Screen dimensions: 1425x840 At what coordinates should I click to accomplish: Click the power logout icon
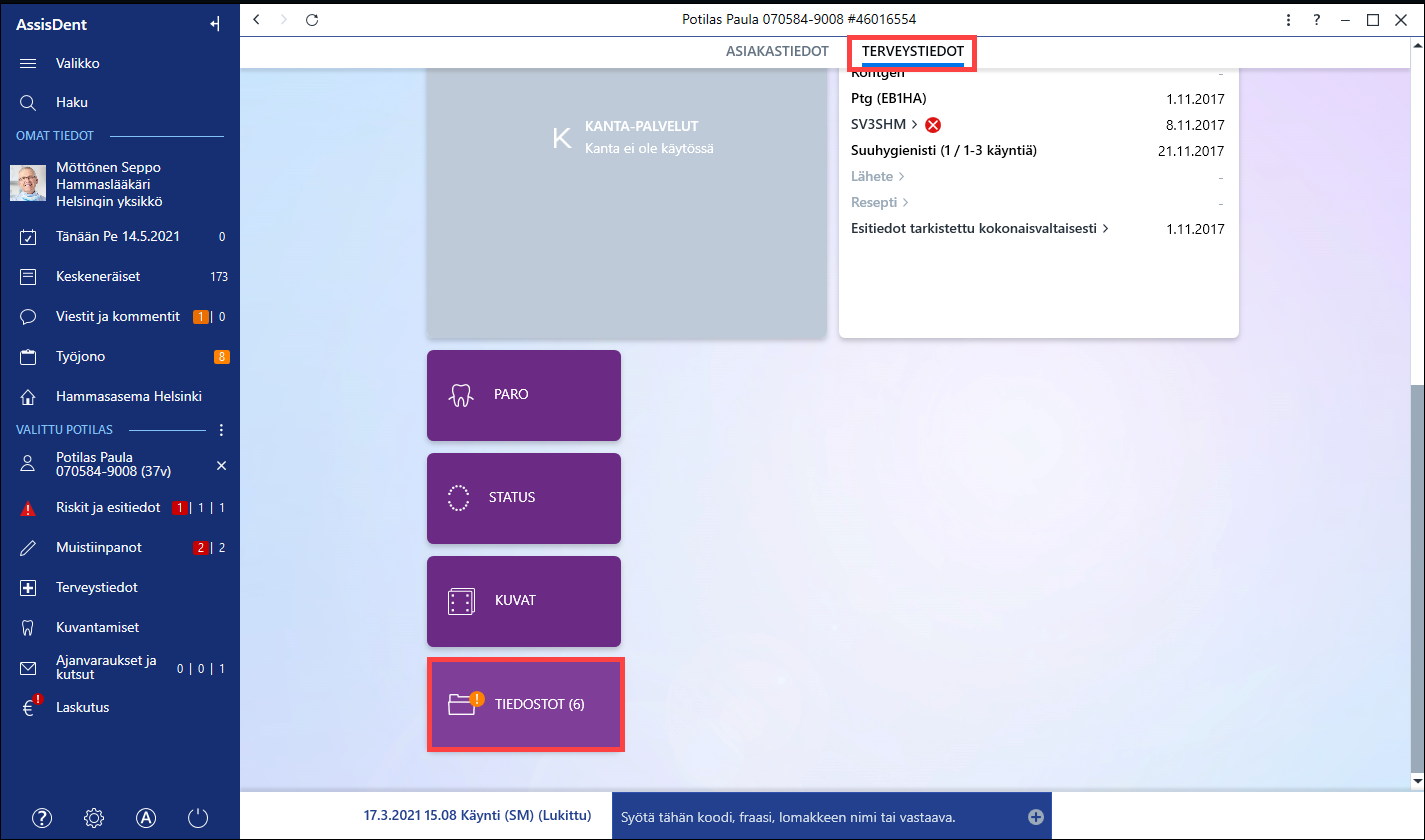pyautogui.click(x=198, y=818)
